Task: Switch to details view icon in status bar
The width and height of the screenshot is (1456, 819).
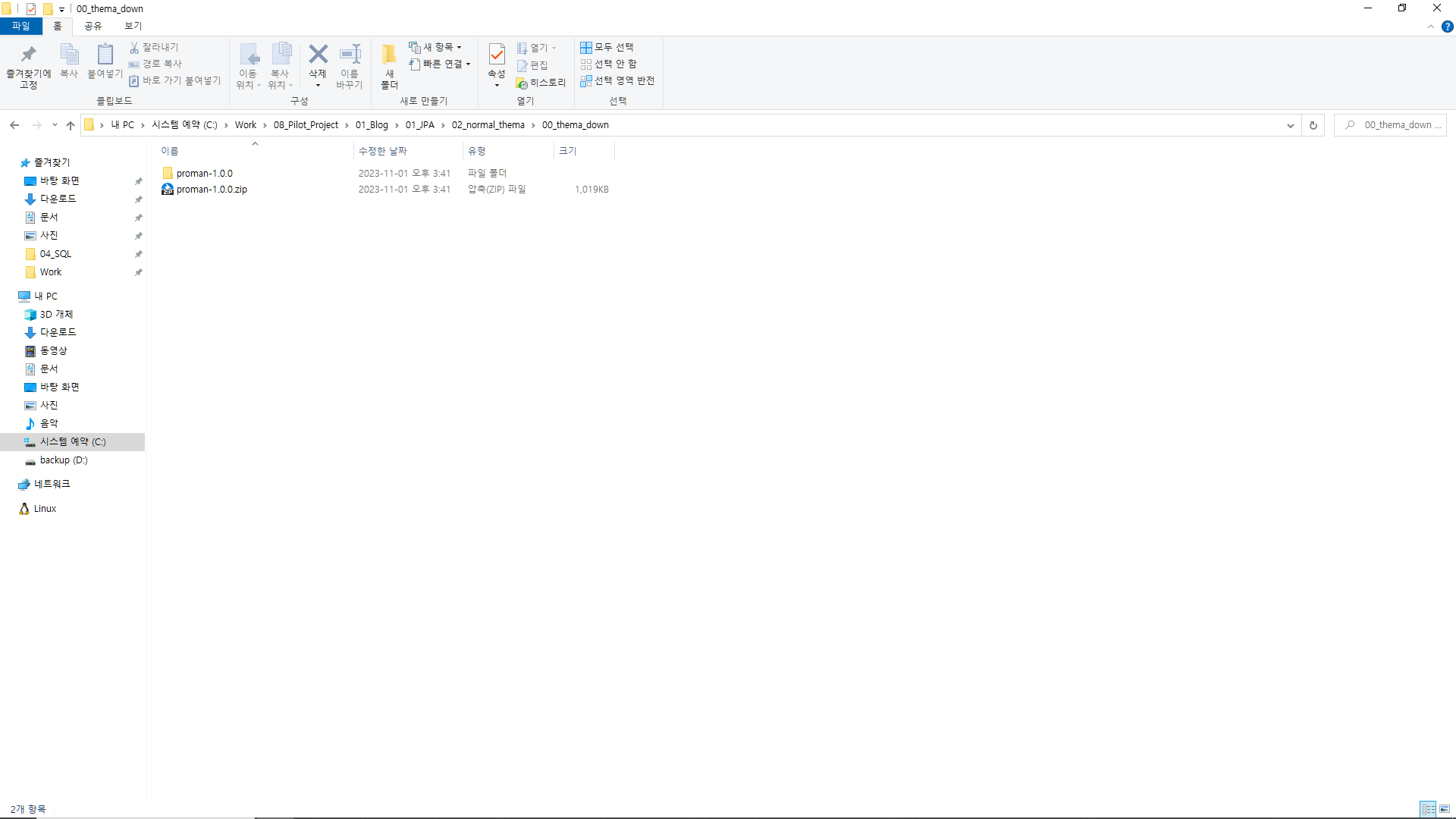Action: [1428, 809]
